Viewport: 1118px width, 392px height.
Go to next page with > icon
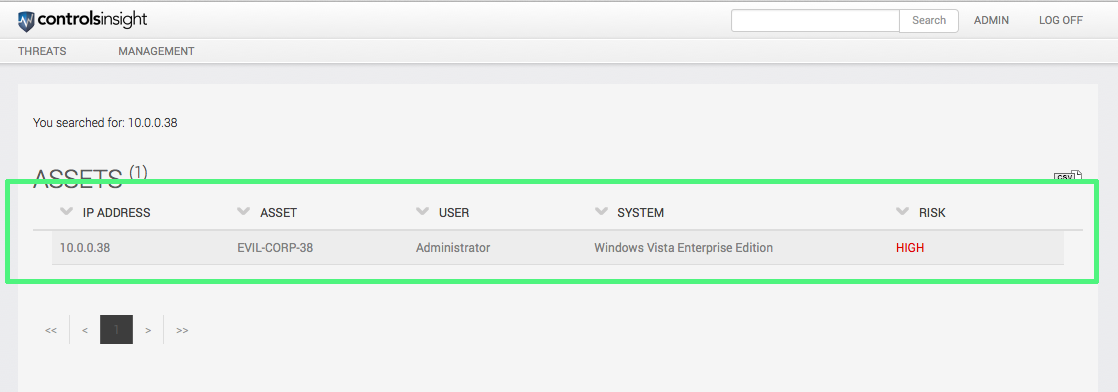[x=148, y=330]
